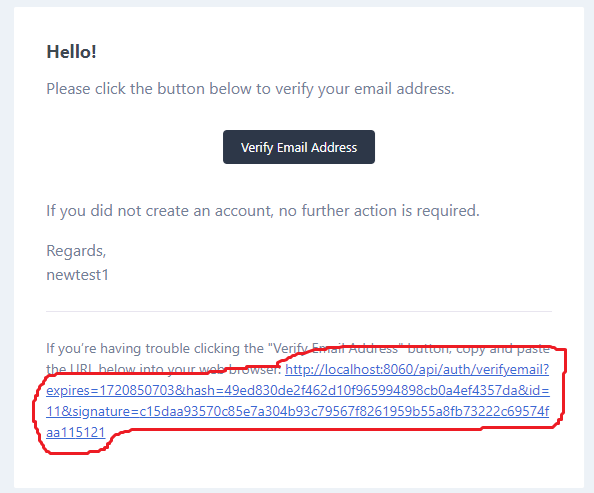594x493 pixels.
Task: Click the Verify Email Address button
Action: pos(299,147)
